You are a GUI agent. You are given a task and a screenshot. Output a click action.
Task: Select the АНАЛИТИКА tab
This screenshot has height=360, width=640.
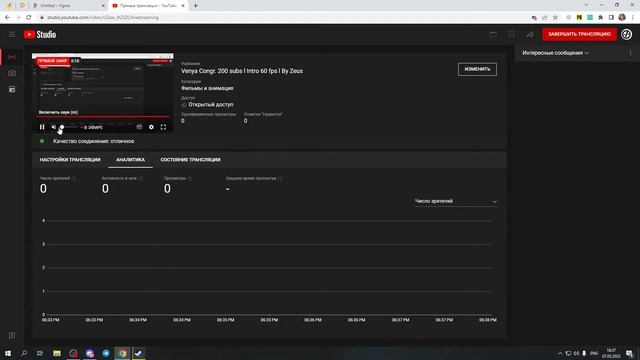(x=130, y=160)
